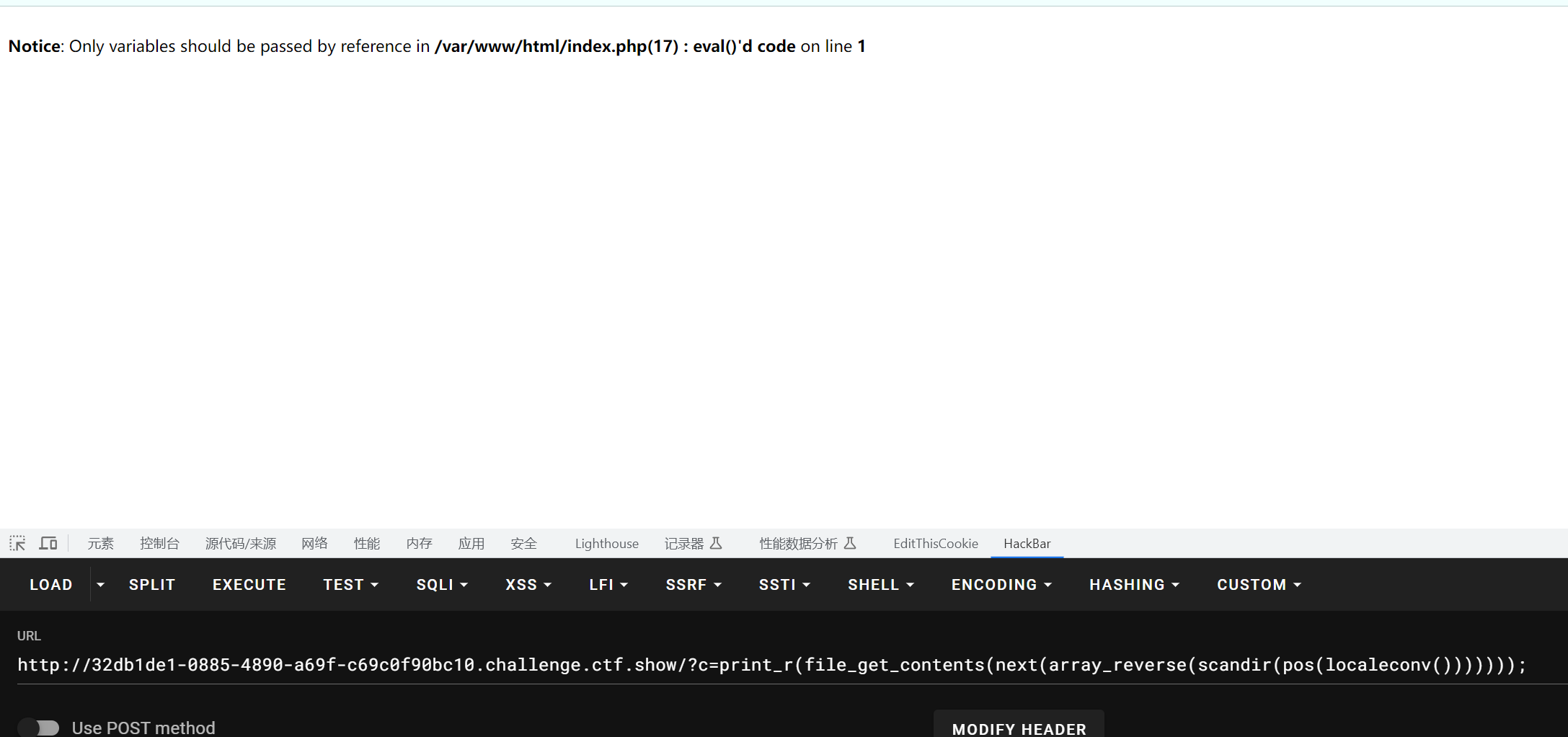Expand the SQLI dropdown menu

[x=442, y=585]
